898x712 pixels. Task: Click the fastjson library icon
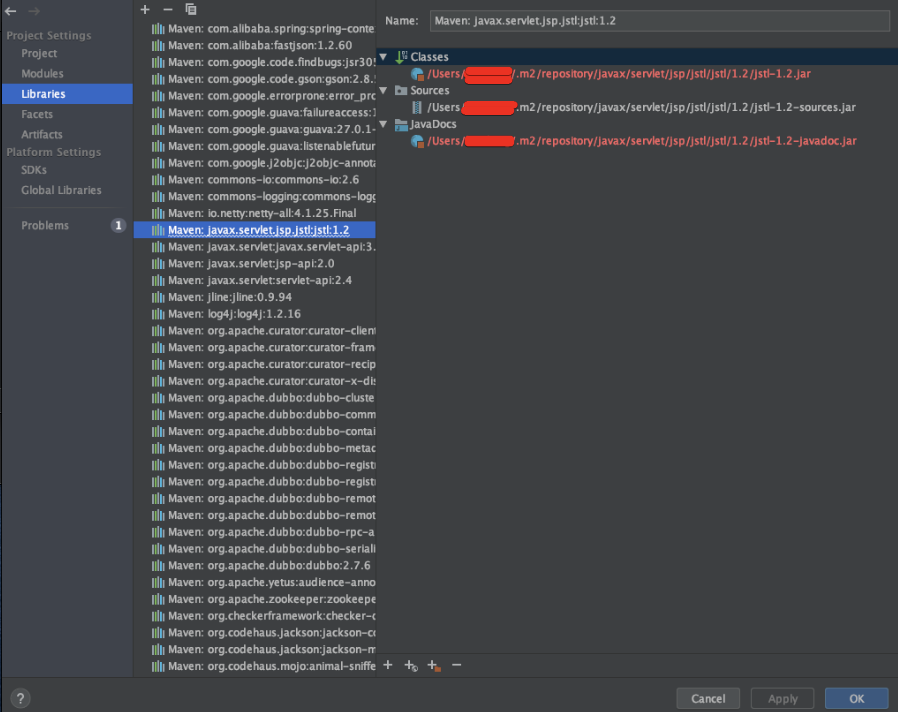pyautogui.click(x=158, y=45)
